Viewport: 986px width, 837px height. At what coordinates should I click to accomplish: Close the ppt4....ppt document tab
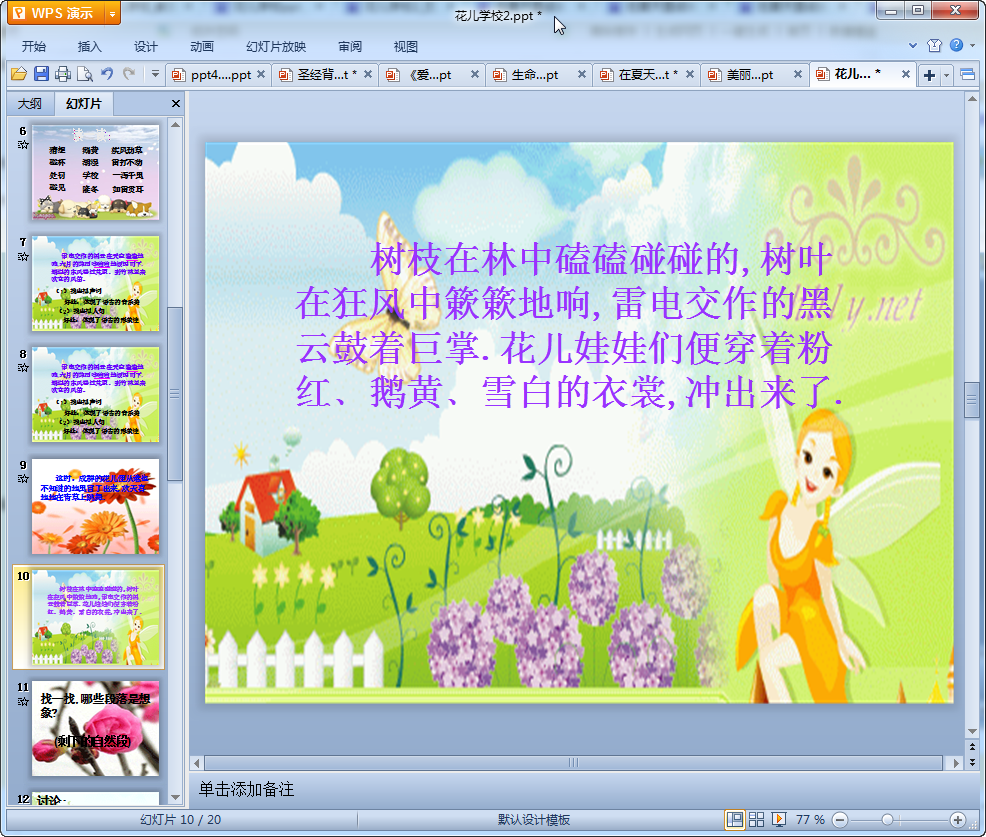point(261,74)
